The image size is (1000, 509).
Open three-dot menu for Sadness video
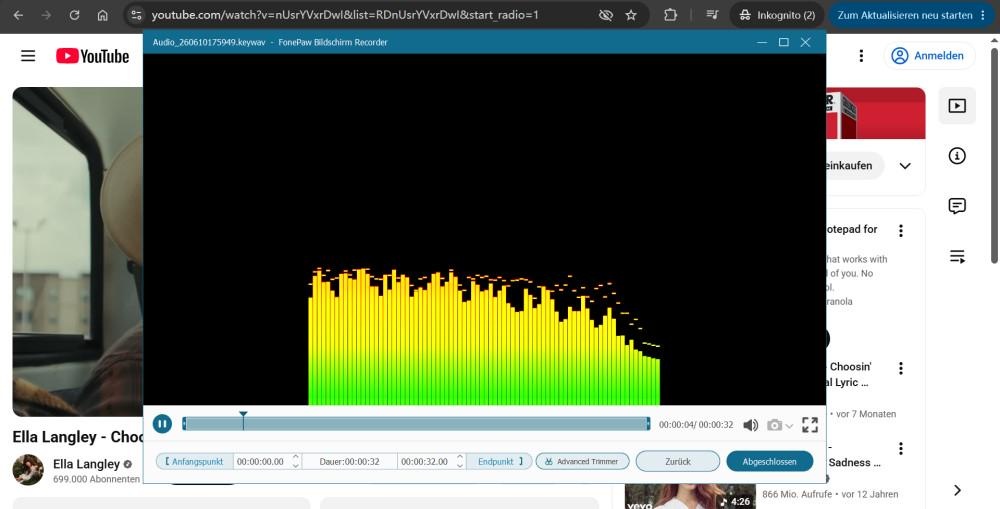coord(901,448)
